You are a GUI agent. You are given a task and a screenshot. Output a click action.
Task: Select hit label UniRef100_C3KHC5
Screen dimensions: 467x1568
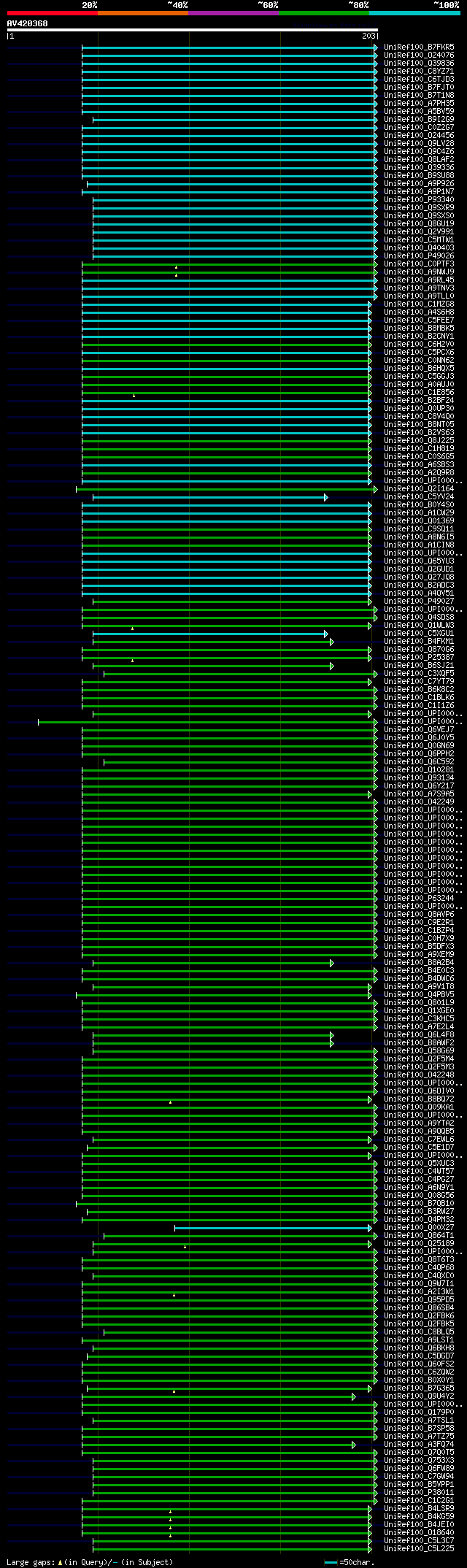419,1019
